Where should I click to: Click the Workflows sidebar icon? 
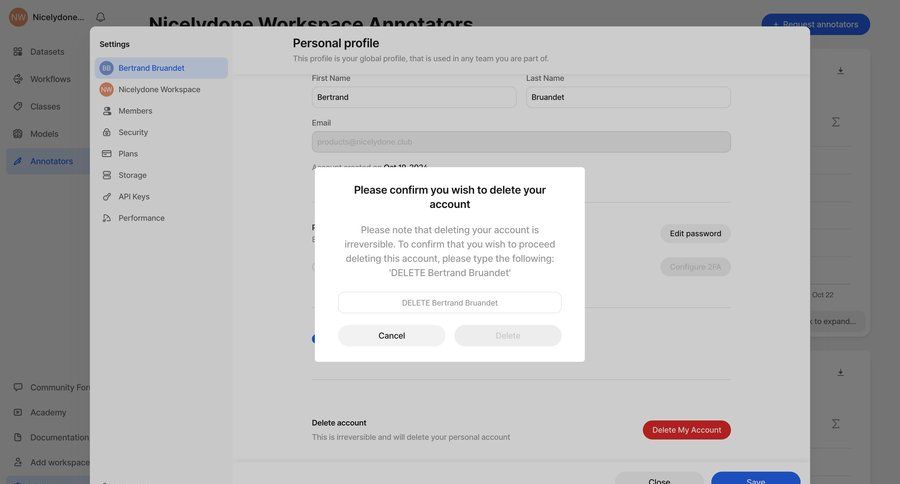point(18,79)
